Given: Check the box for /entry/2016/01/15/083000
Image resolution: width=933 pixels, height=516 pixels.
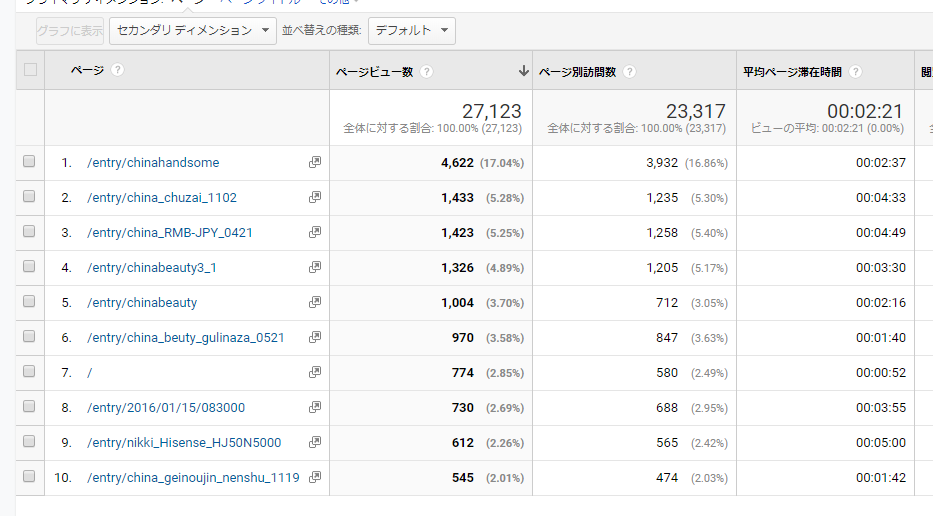Looking at the screenshot, I should pyautogui.click(x=29, y=406).
